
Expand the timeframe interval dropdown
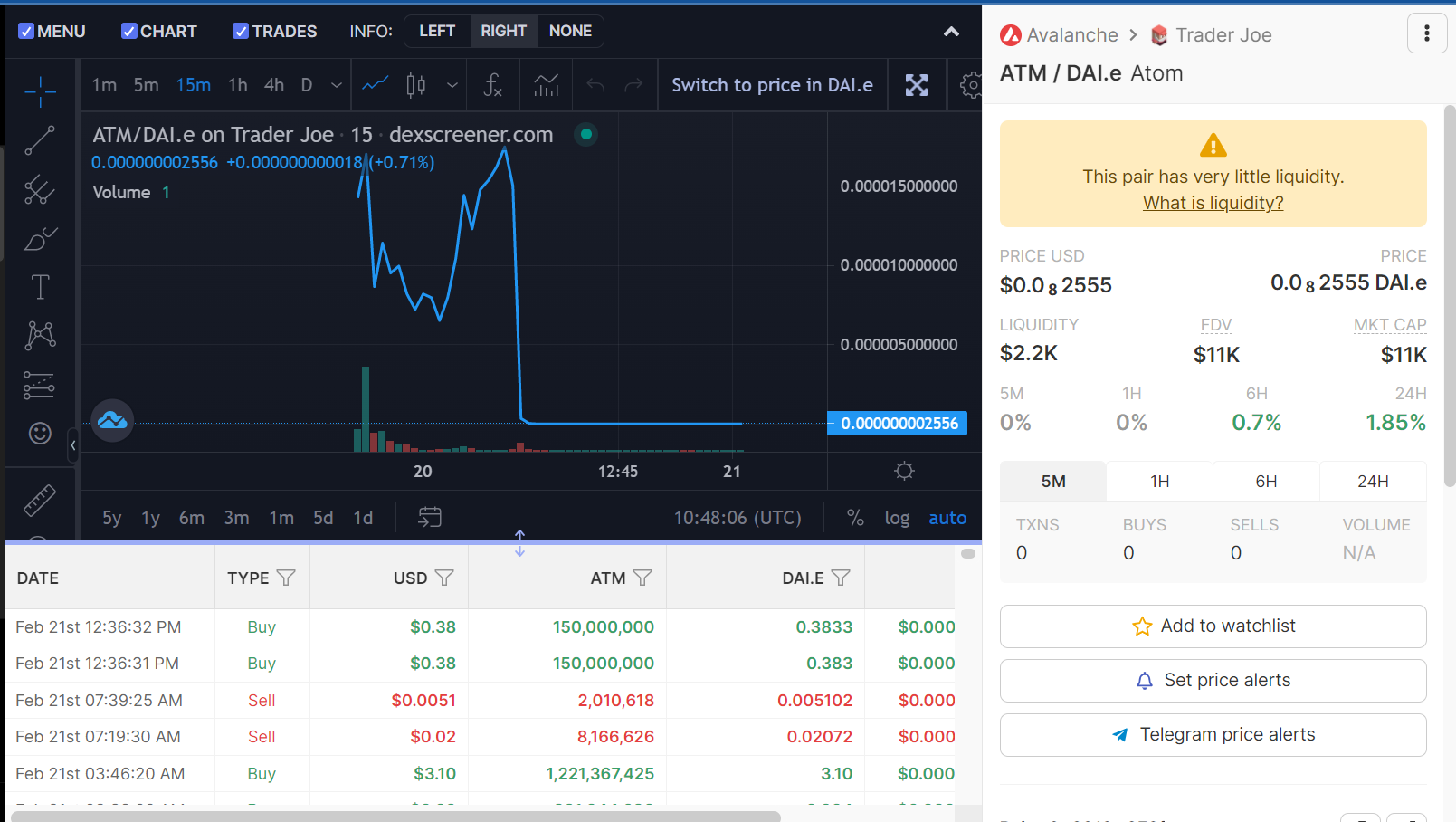[x=336, y=85]
